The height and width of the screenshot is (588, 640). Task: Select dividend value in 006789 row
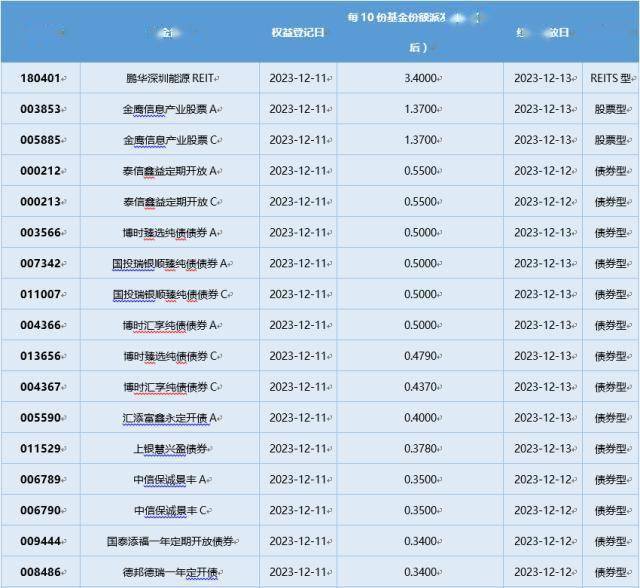[420, 479]
